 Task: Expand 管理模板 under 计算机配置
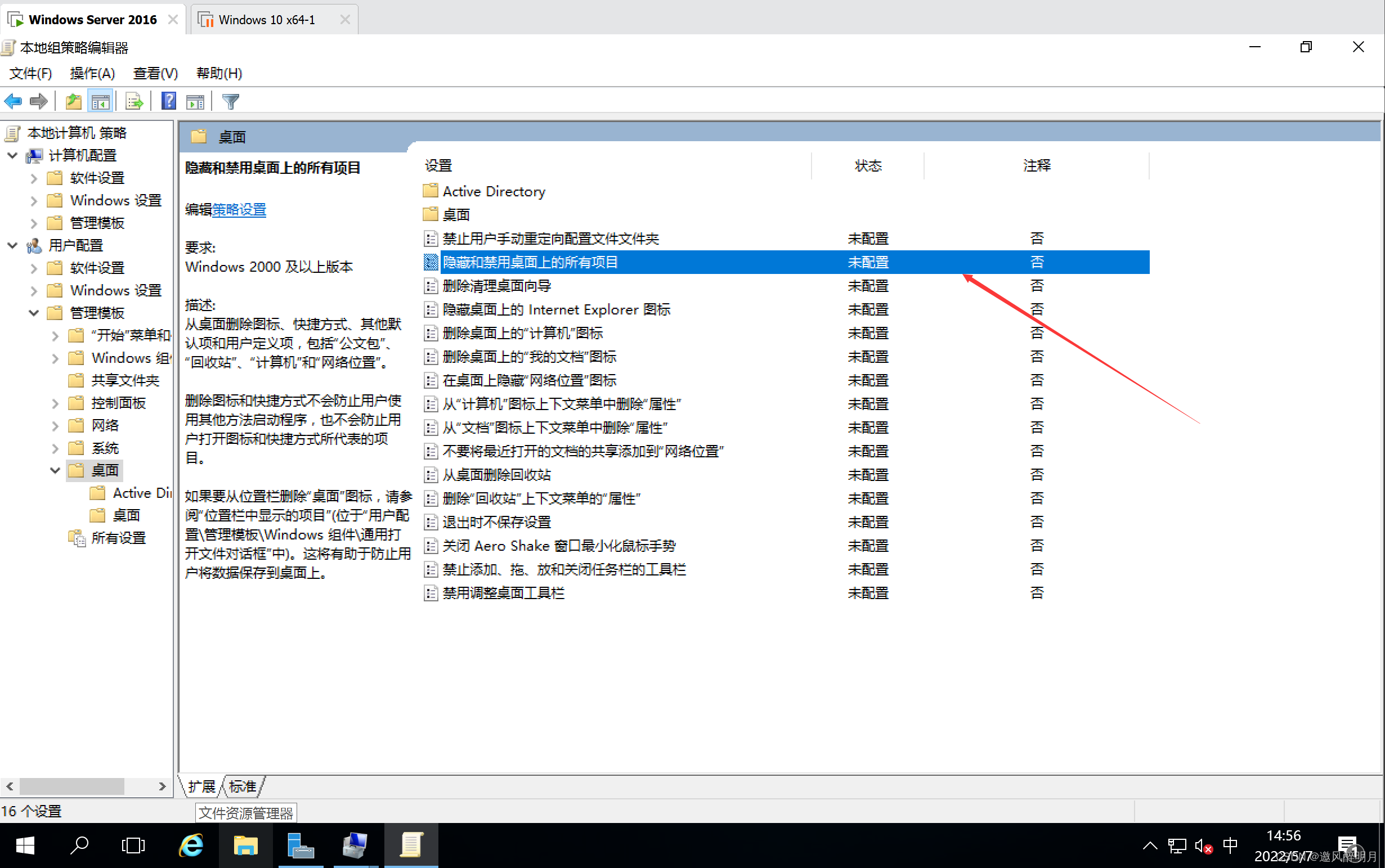tap(34, 223)
